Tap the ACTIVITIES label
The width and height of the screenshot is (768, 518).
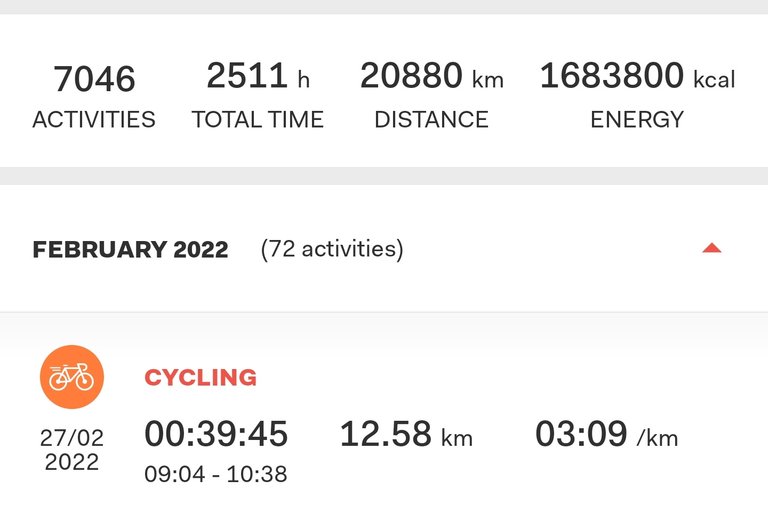[x=94, y=119]
